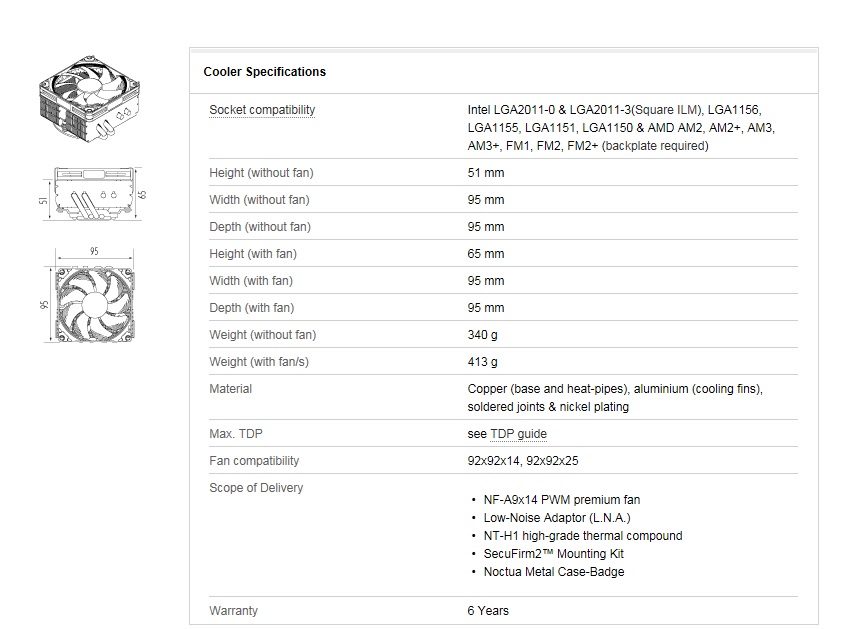Click the 340 g weight value
This screenshot has width=849, height=629.
482,335
